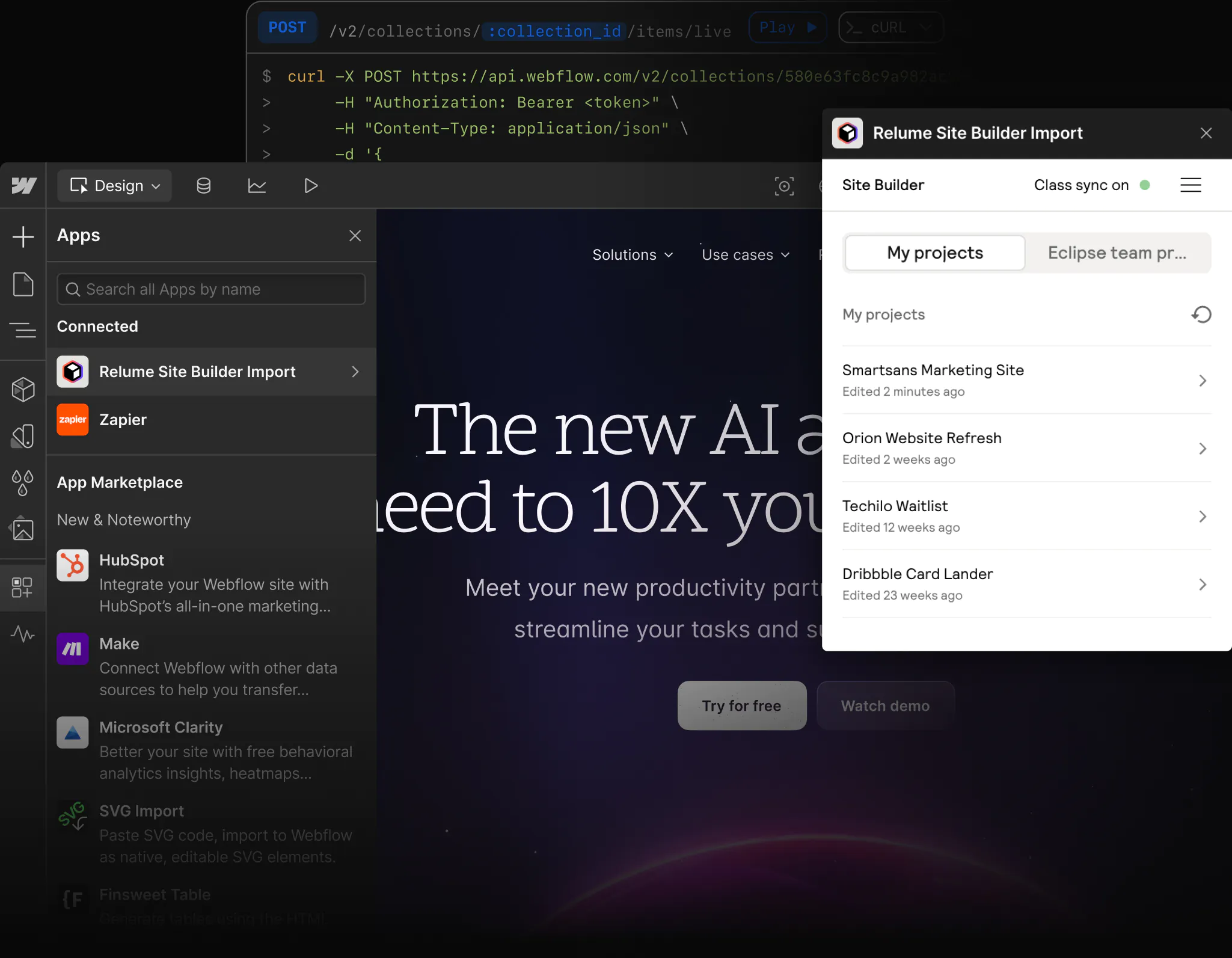Switch to My projects tab
The height and width of the screenshot is (958, 1232).
coord(935,253)
